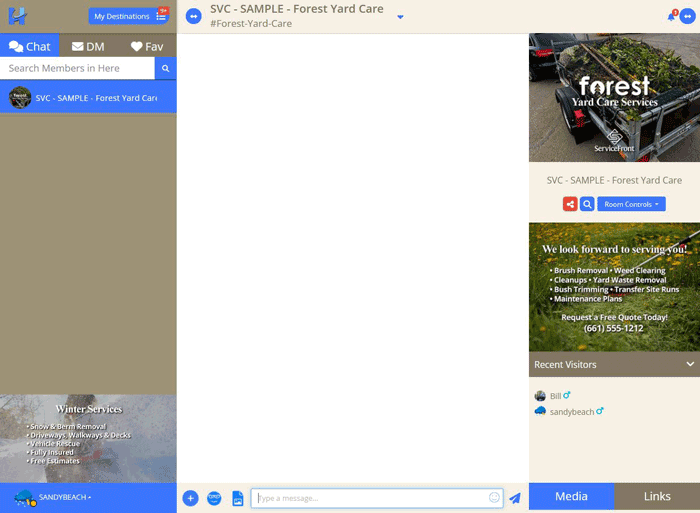Switch to the DM tab
The height and width of the screenshot is (513, 700).
point(88,46)
